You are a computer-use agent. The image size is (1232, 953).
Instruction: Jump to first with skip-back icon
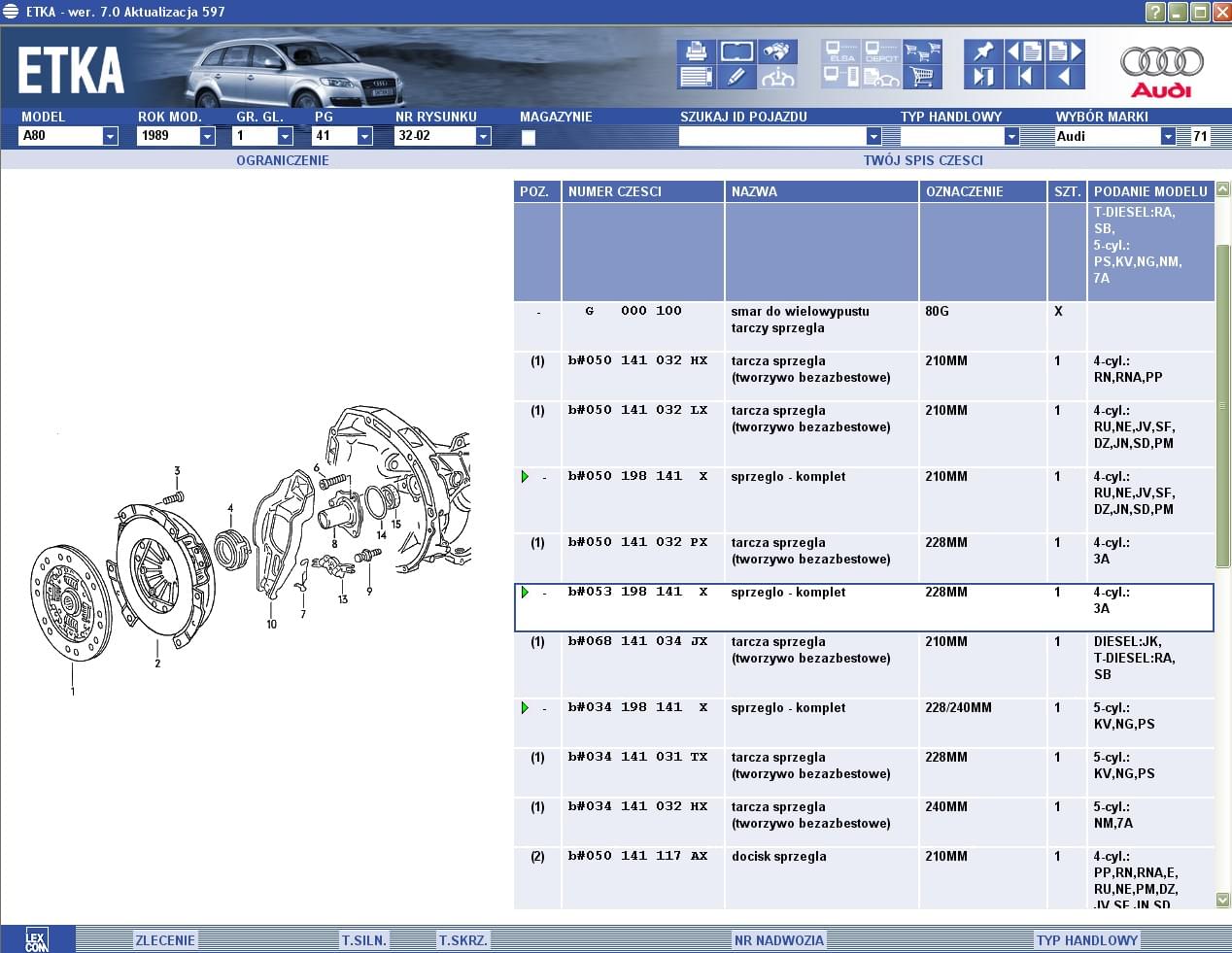coord(1024,77)
